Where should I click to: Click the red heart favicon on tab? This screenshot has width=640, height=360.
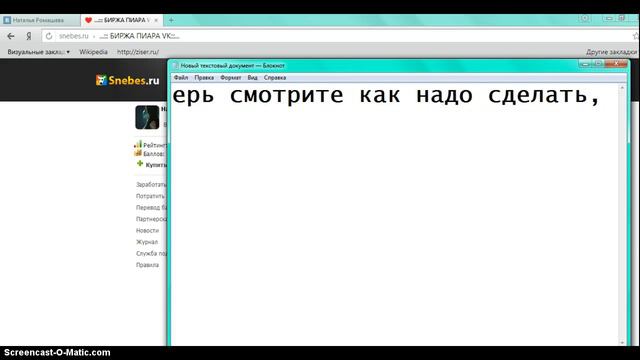pos(88,20)
